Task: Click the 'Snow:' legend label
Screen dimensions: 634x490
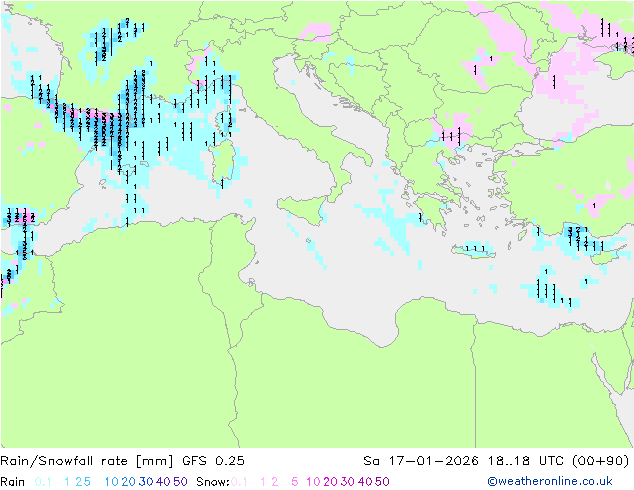Action: point(213,482)
